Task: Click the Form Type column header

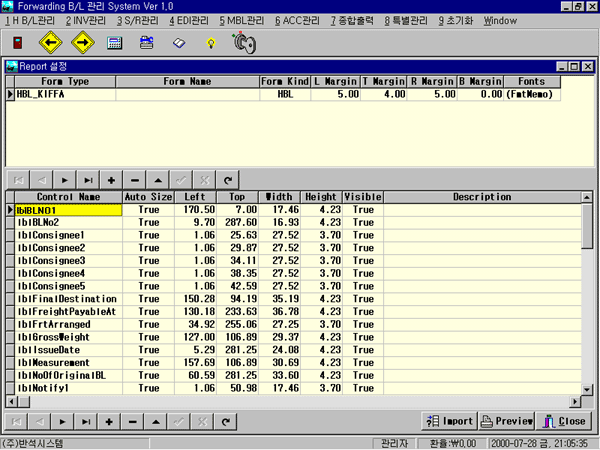Action: pyautogui.click(x=65, y=82)
